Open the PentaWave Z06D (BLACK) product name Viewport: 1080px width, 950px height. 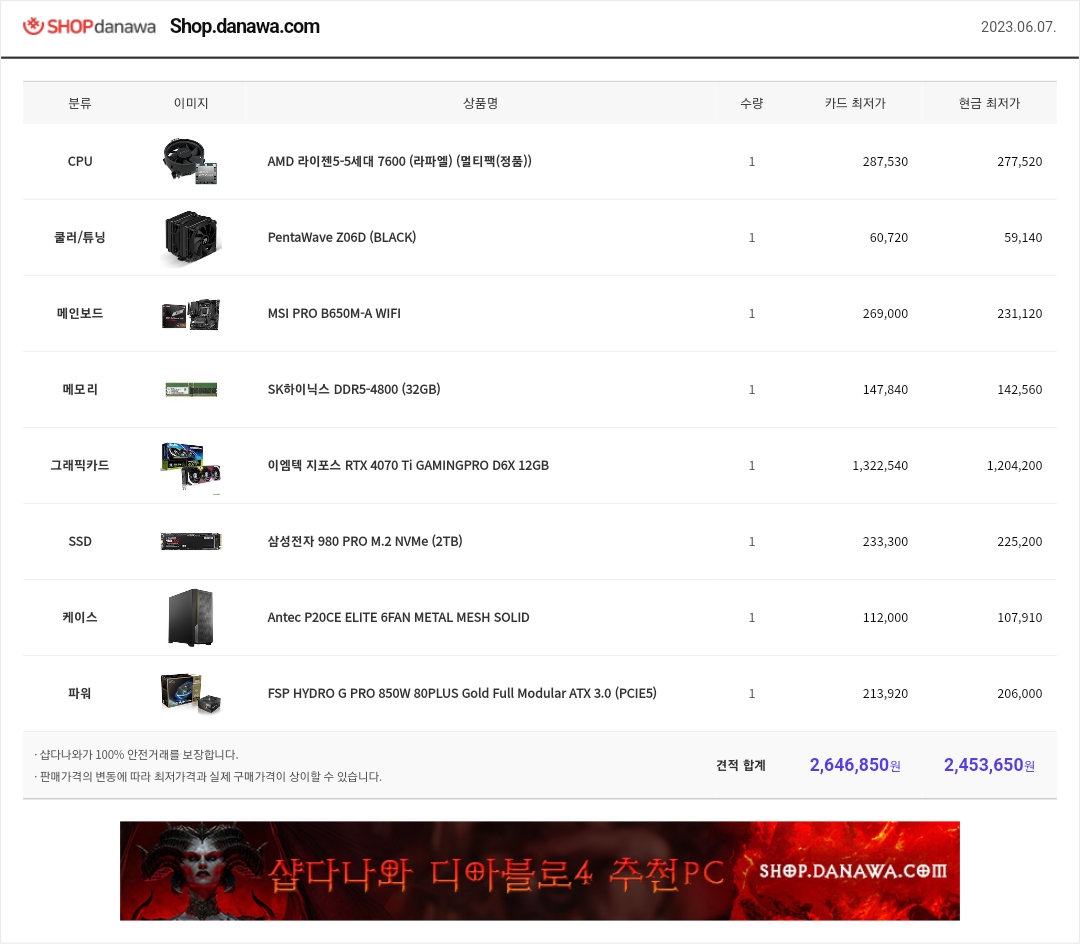(342, 238)
